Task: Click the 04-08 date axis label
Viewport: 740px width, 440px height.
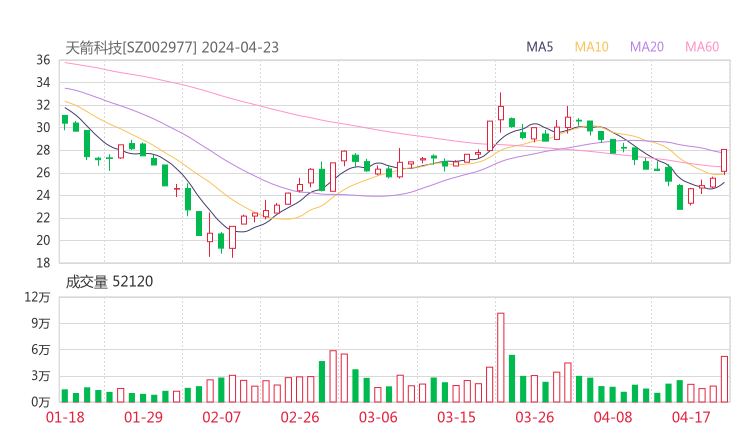Action: tap(613, 417)
